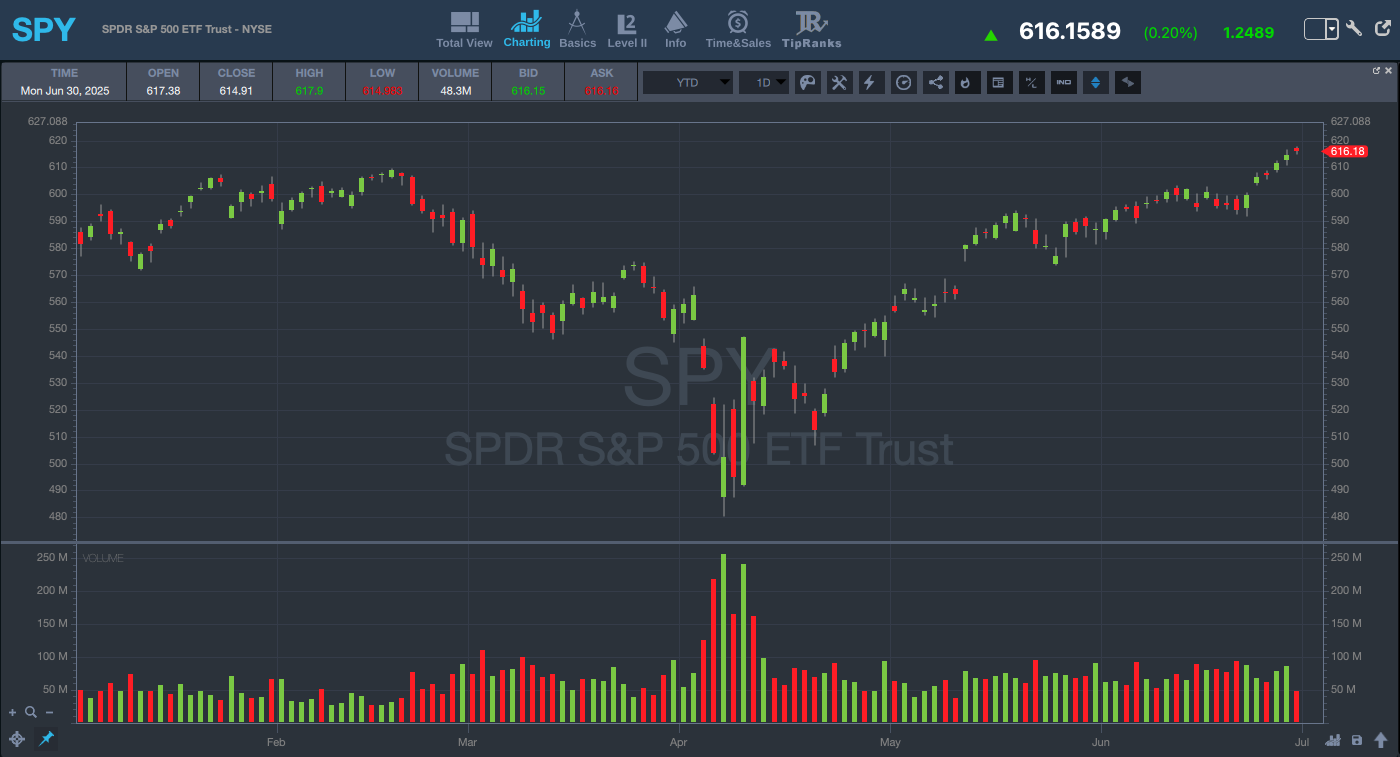Close the chart panel
Image resolution: width=1400 pixels, height=757 pixels.
[1389, 71]
